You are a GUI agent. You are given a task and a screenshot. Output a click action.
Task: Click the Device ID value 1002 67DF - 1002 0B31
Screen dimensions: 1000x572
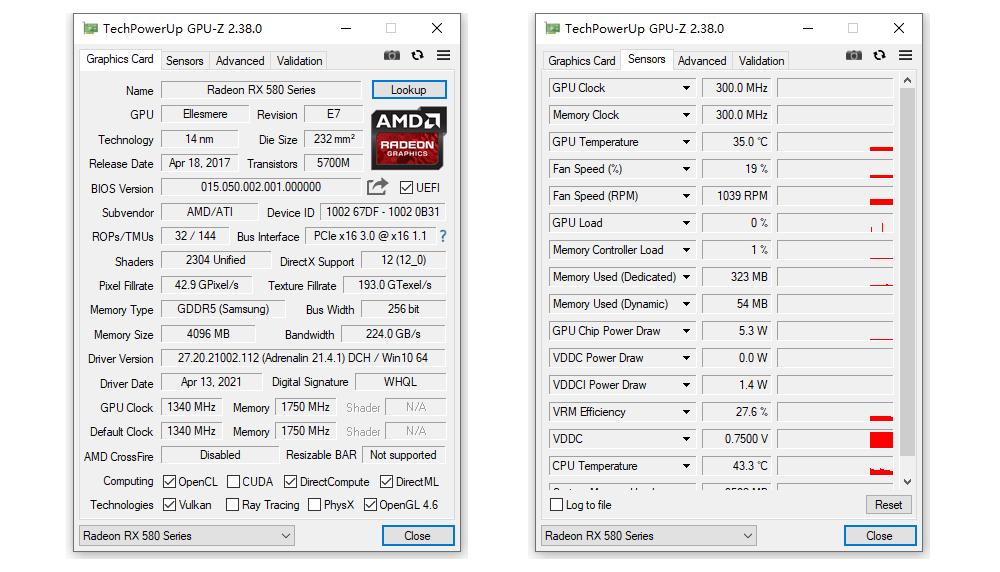[x=383, y=212]
